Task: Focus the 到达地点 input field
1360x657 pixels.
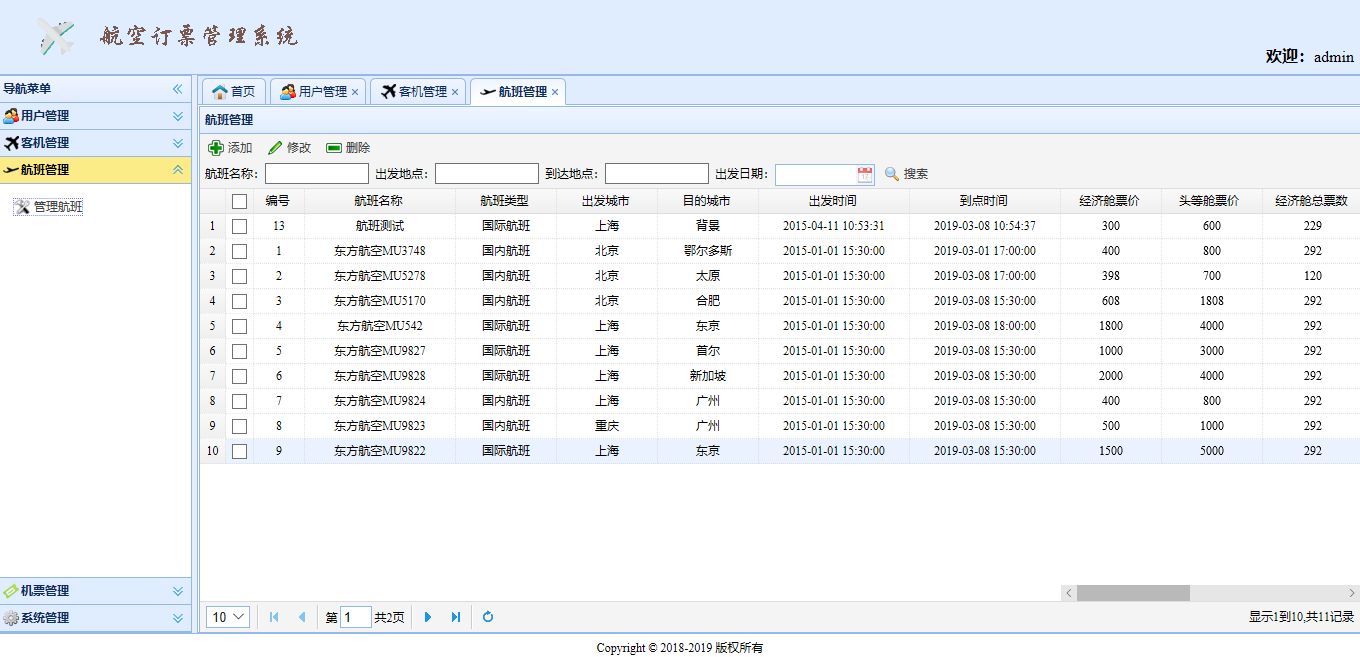Action: [x=657, y=174]
